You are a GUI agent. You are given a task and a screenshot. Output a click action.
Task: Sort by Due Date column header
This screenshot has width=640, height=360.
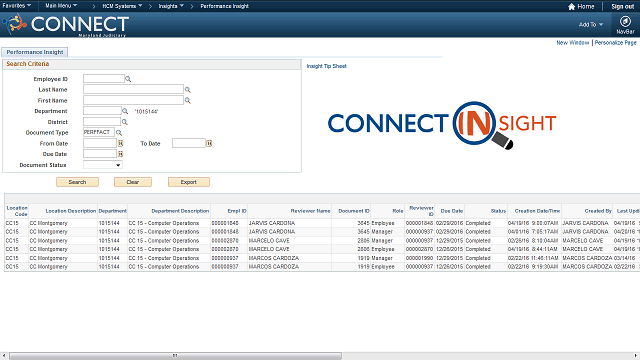(452, 211)
